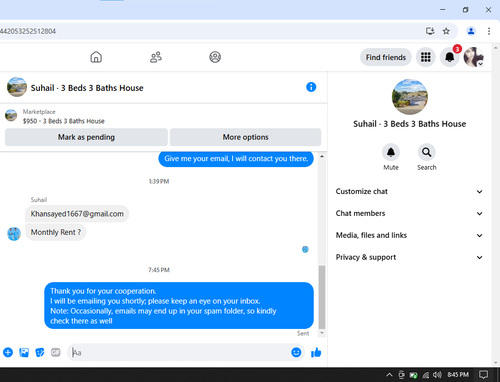The width and height of the screenshot is (500, 382).
Task: Click Suhail's small avatar beside messages
Action: pyautogui.click(x=14, y=234)
